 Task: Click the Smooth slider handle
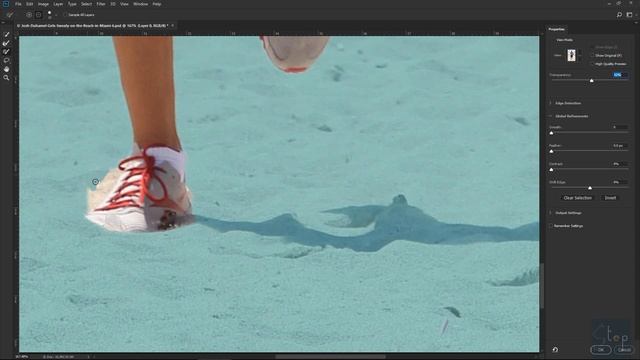[551, 133]
